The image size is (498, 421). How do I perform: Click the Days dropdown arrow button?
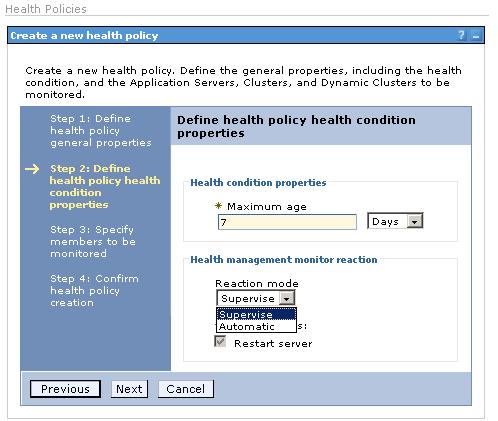pos(415,221)
